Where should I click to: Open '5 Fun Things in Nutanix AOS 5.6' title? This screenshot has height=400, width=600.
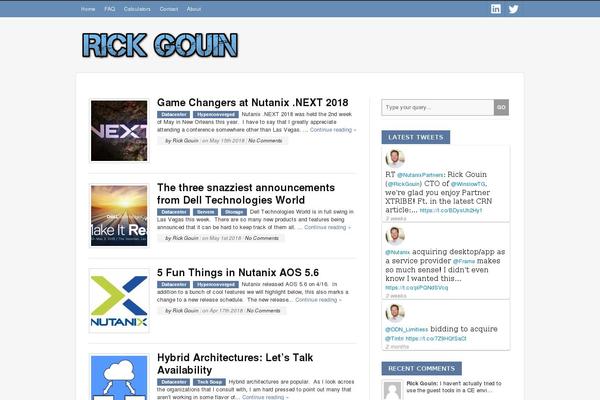(x=238, y=273)
